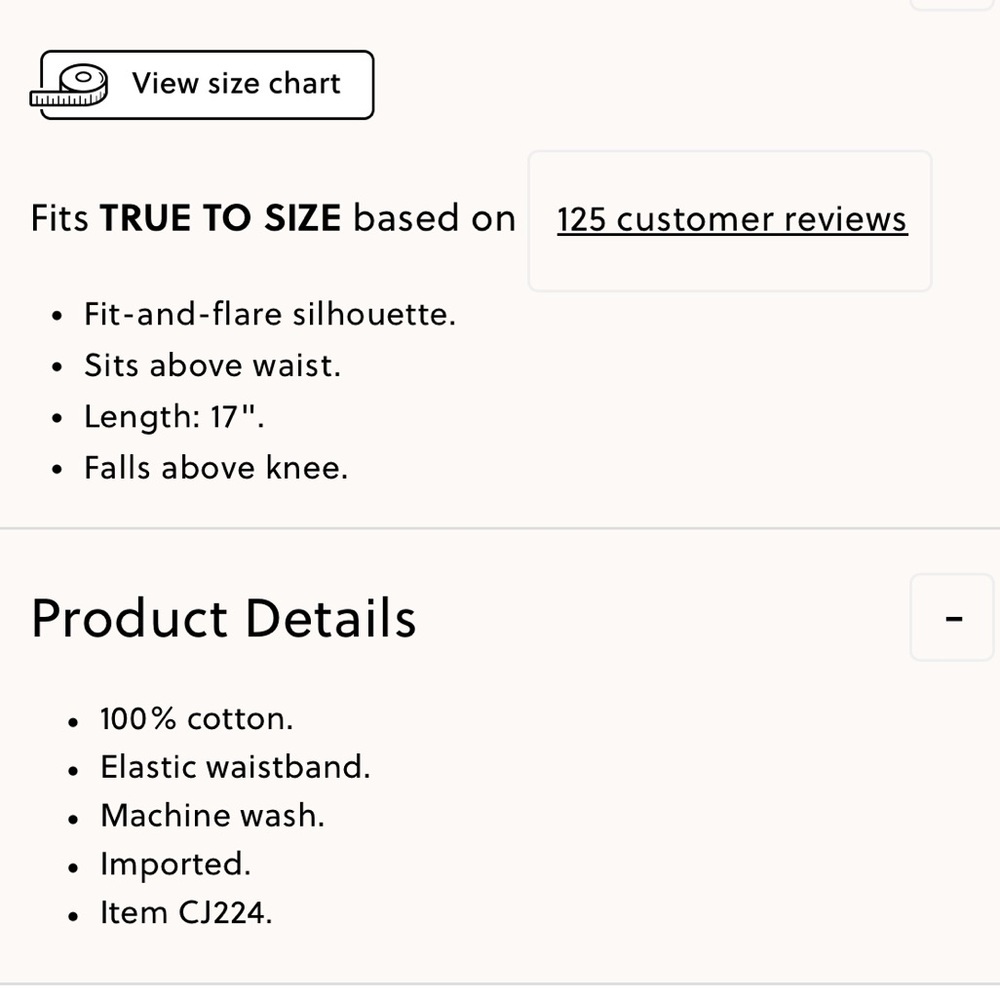Click the Product Details heading
This screenshot has height=1000, width=1000.
(x=224, y=618)
